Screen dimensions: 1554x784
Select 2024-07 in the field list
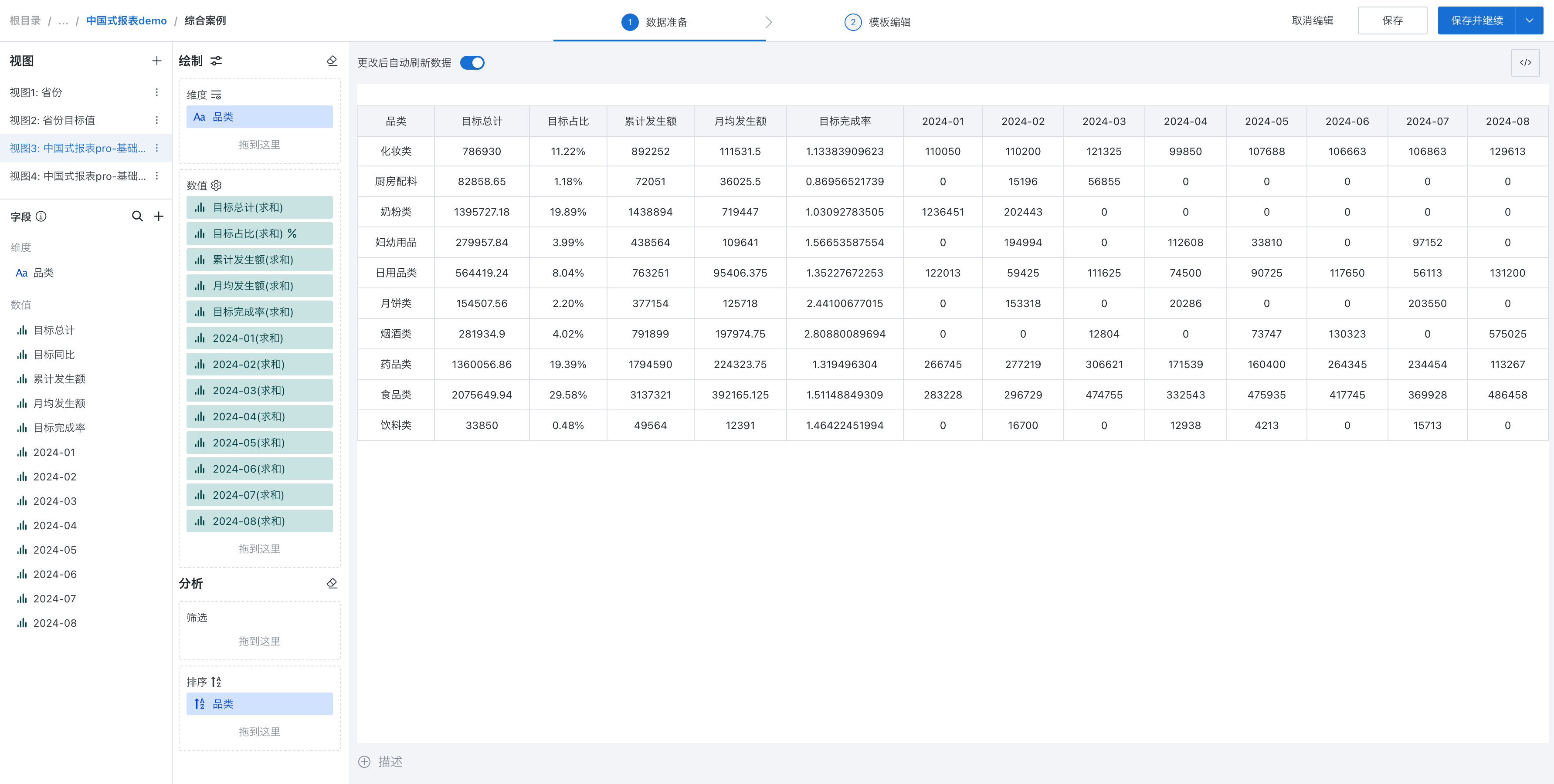point(55,599)
